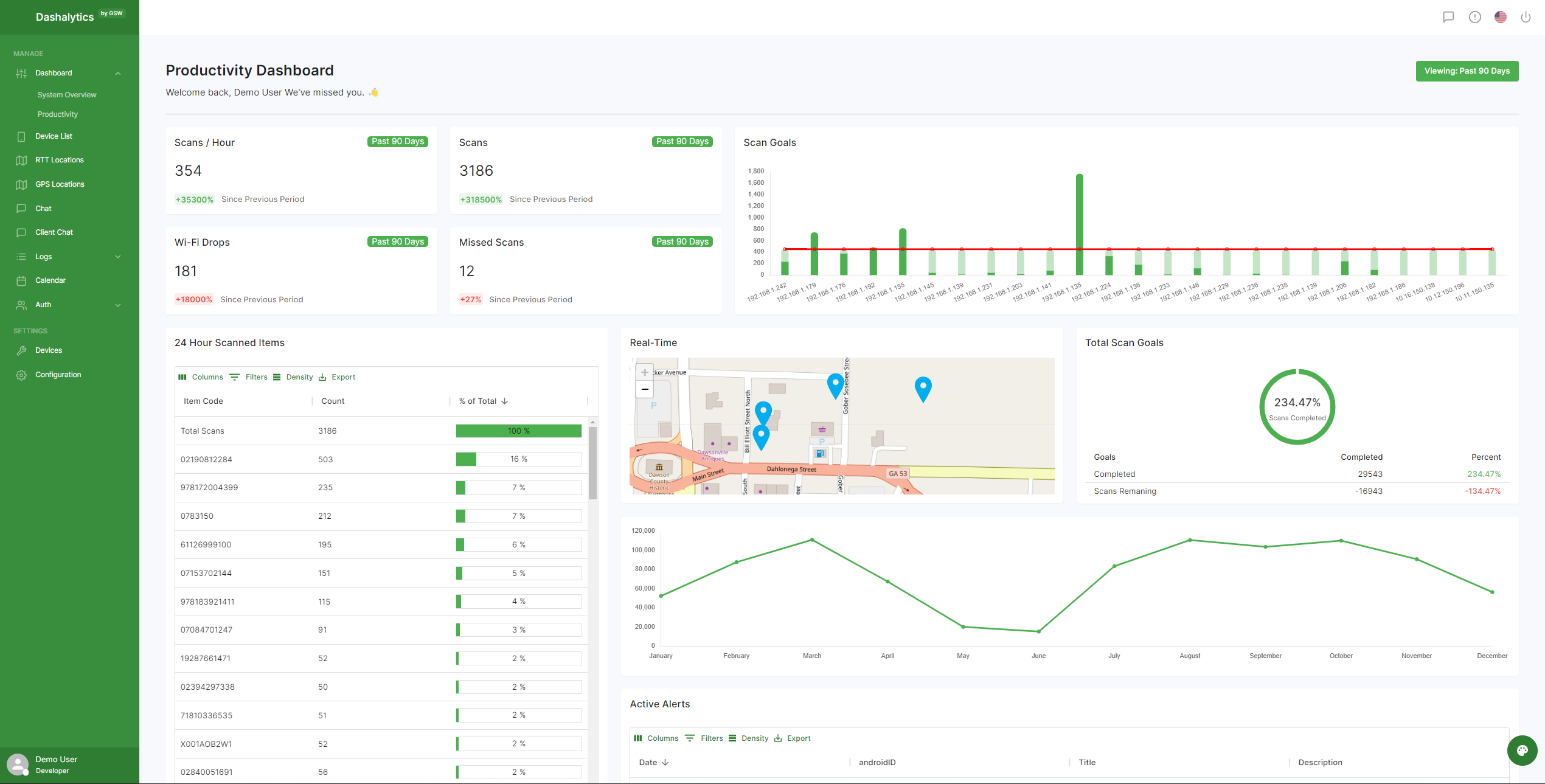
Task: Click the alerts exclamation icon in the top bar
Action: coord(1474,17)
